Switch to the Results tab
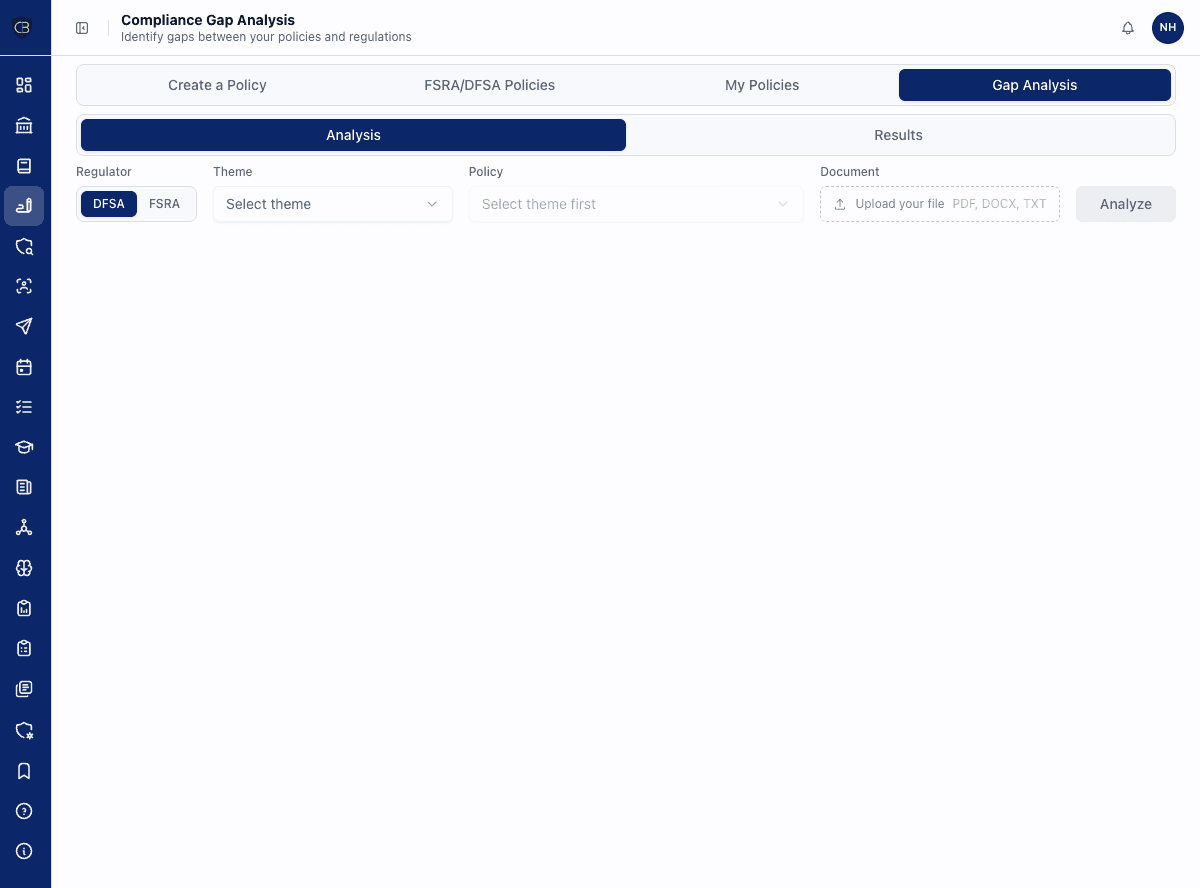This screenshot has height=888, width=1200. tap(897, 135)
